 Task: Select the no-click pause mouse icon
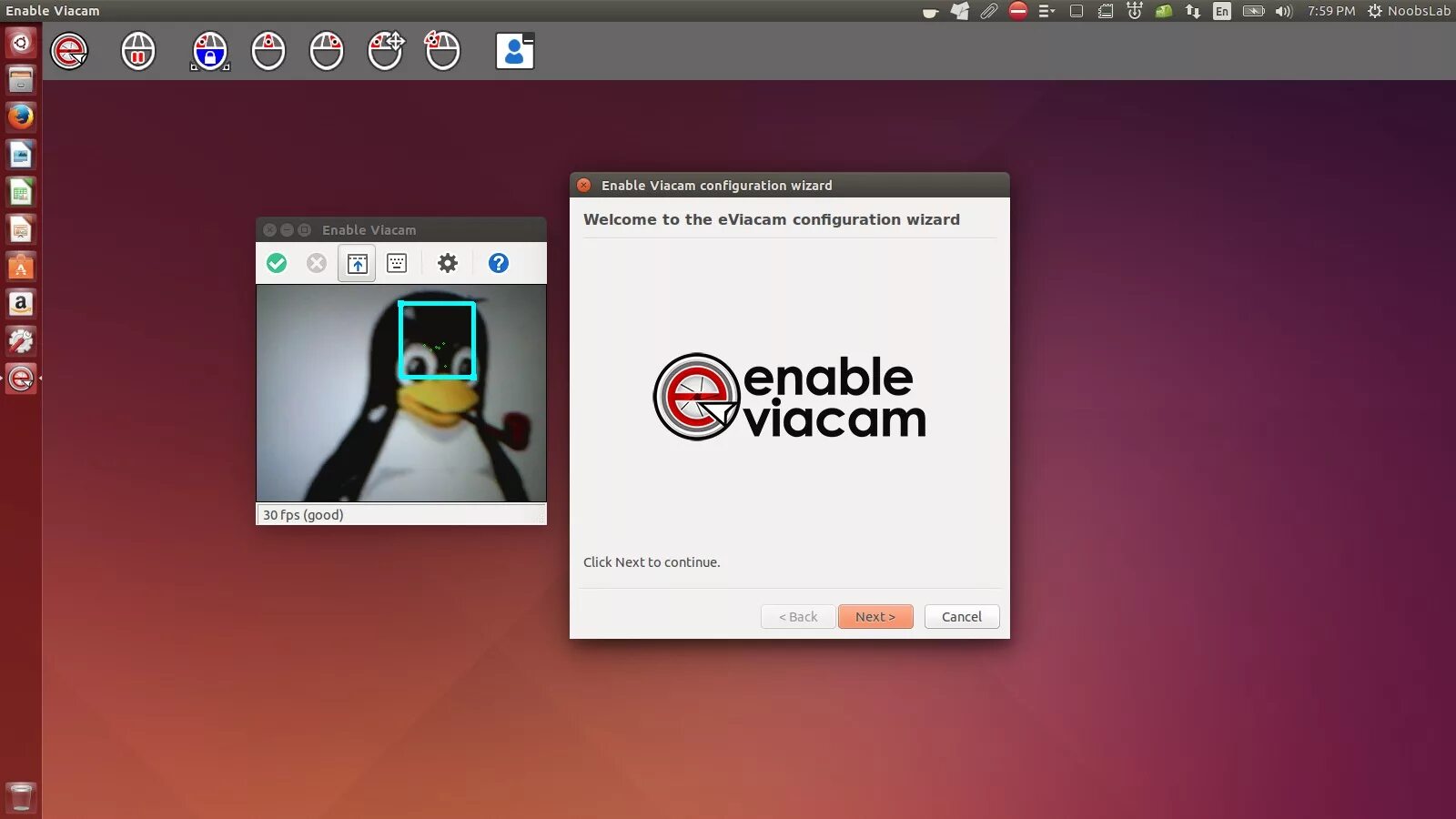pyautogui.click(x=138, y=51)
